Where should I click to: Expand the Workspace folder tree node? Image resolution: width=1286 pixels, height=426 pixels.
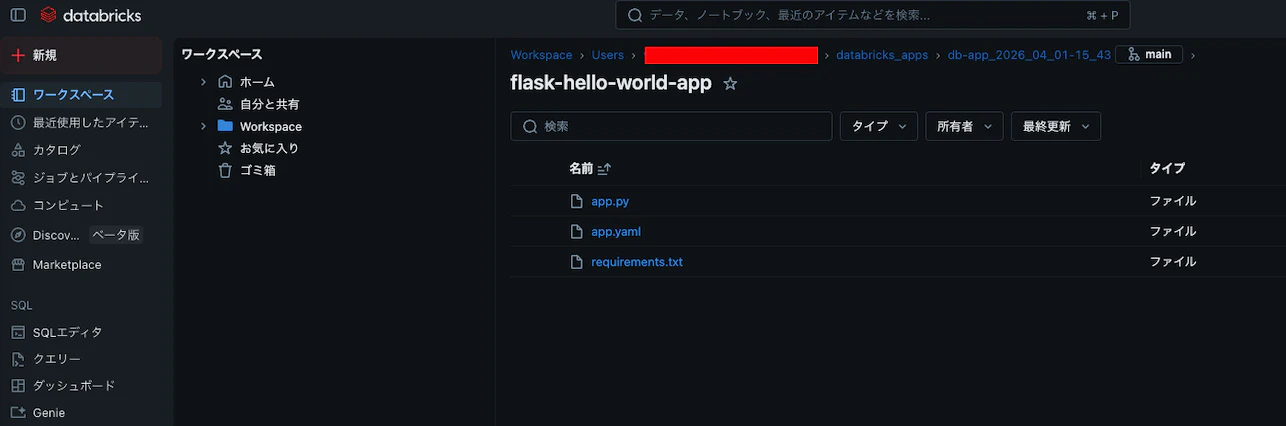[x=203, y=126]
